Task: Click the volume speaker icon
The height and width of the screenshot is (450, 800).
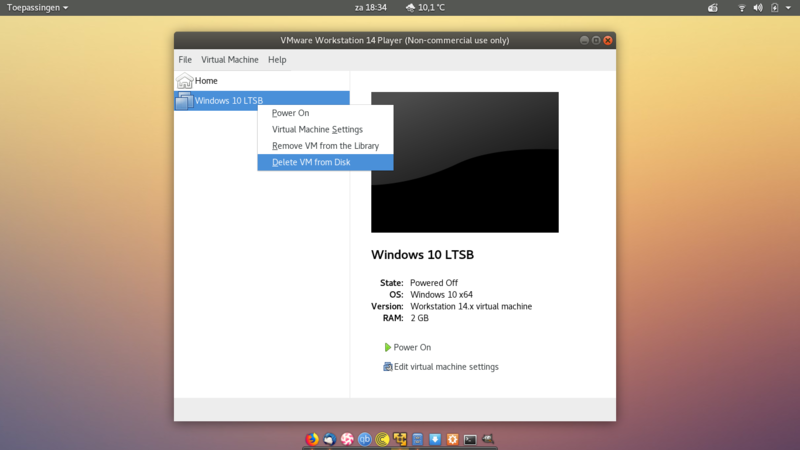Action: (758, 8)
